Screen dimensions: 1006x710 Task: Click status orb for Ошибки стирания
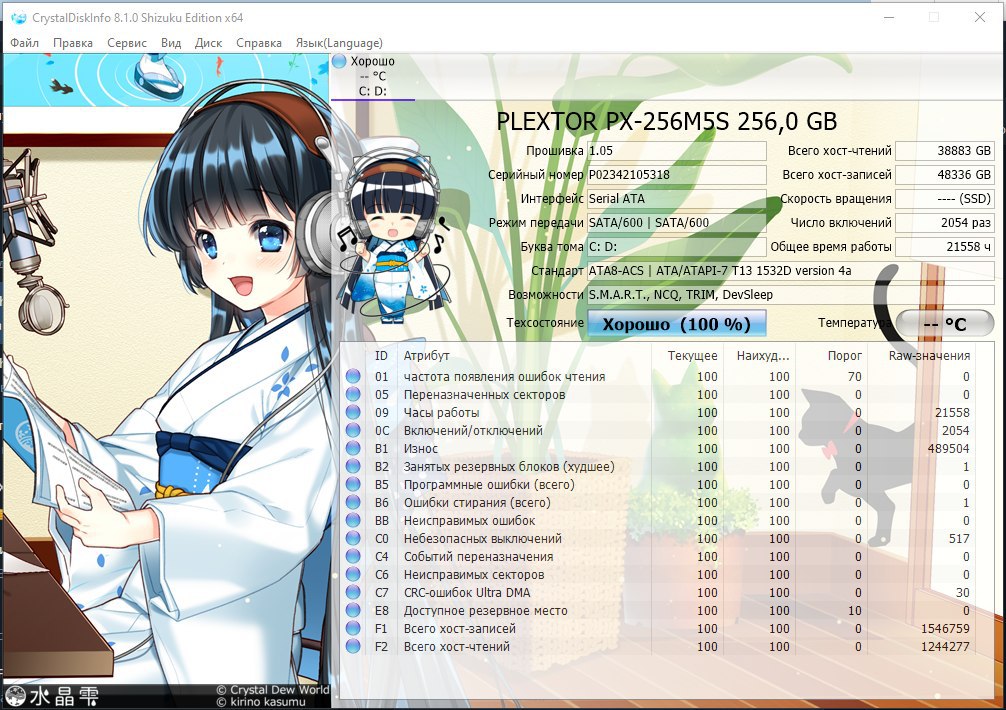[353, 502]
